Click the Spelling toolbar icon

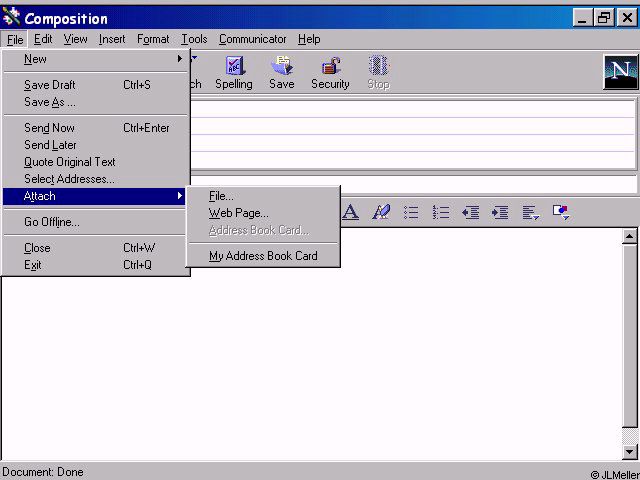point(234,73)
